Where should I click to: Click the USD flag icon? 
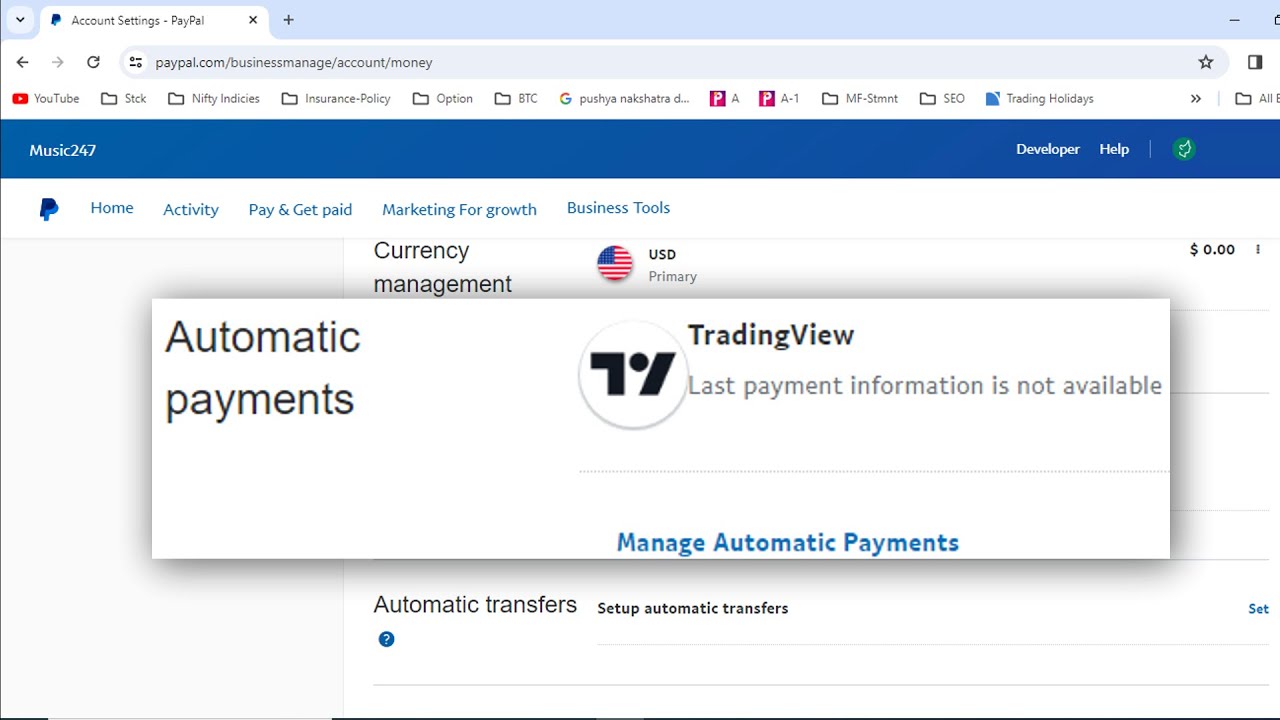click(x=615, y=264)
